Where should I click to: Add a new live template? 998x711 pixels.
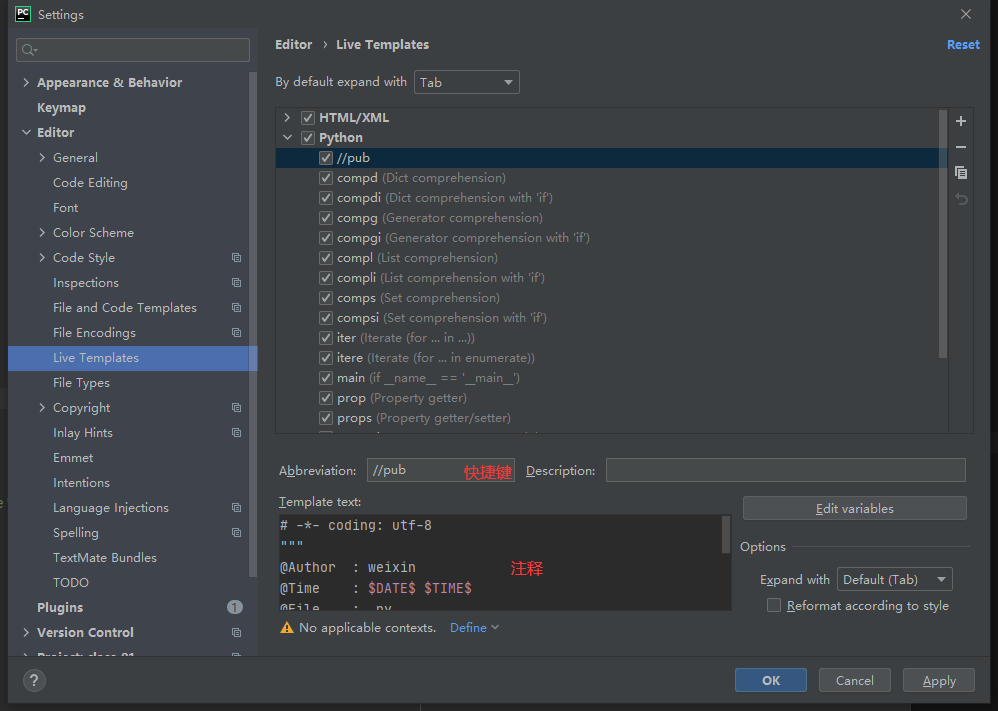click(960, 121)
